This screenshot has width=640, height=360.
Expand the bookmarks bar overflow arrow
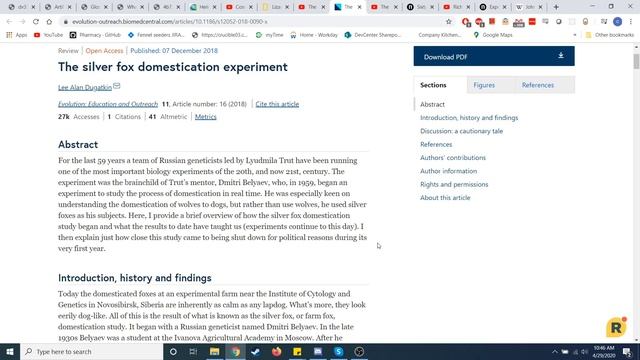(x=575, y=35)
